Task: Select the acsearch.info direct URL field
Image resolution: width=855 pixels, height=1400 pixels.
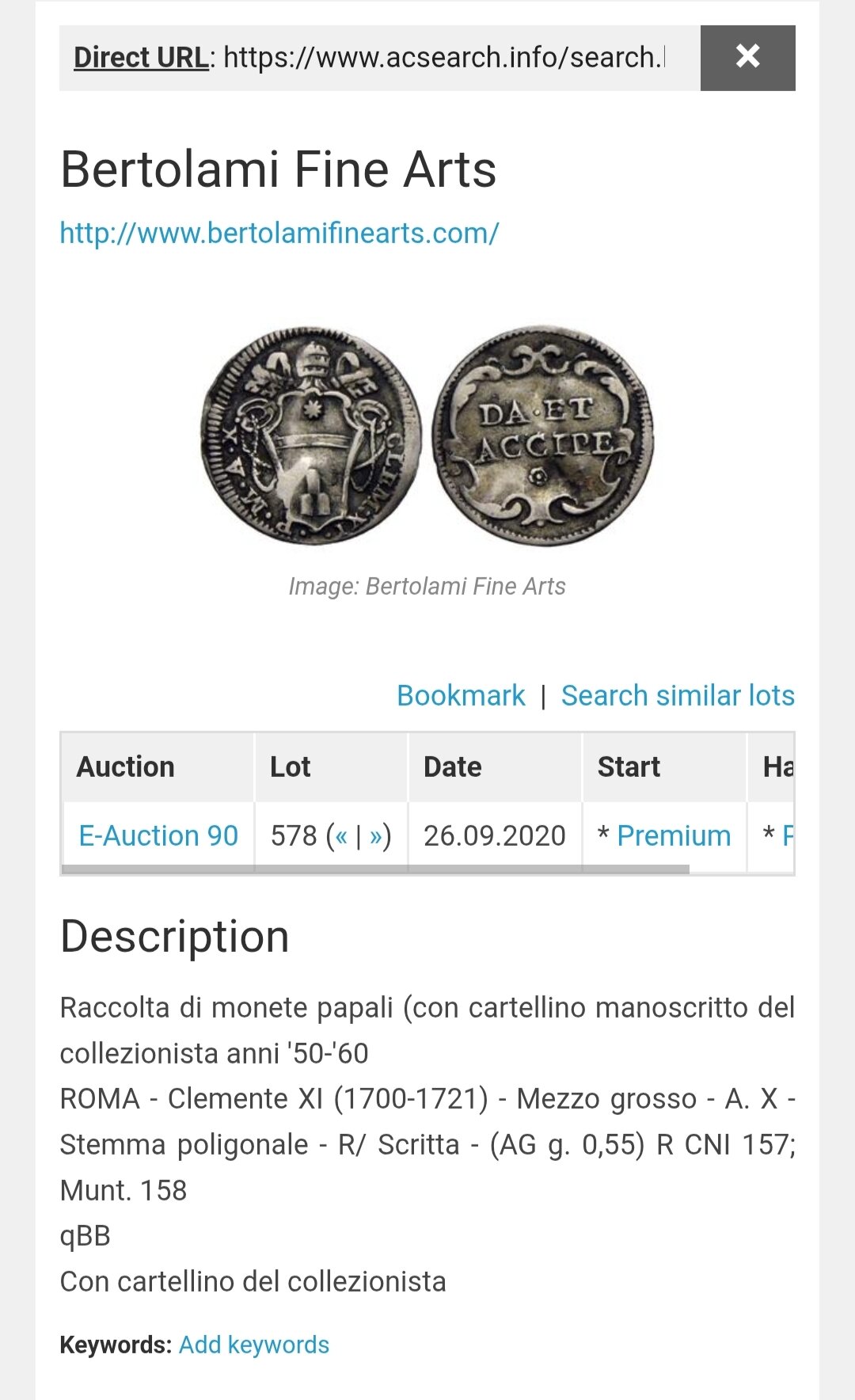Action: click(443, 58)
